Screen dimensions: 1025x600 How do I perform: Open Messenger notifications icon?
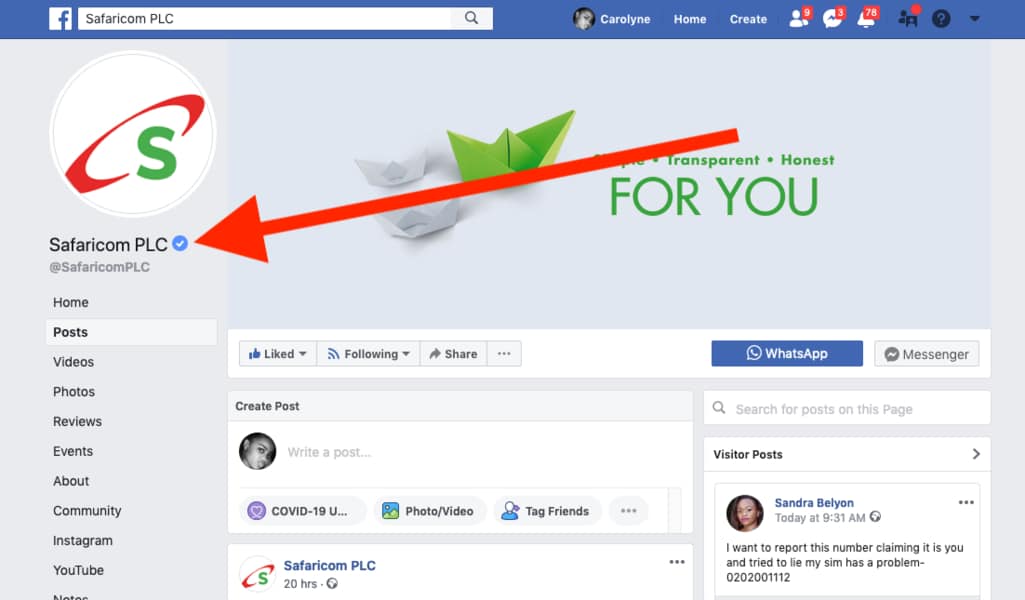[x=832, y=18]
